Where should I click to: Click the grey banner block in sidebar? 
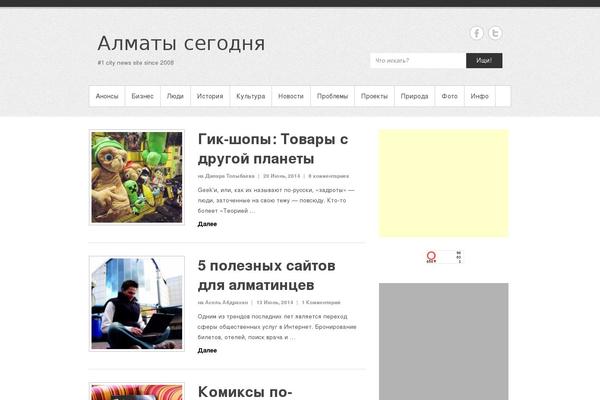pyautogui.click(x=443, y=341)
